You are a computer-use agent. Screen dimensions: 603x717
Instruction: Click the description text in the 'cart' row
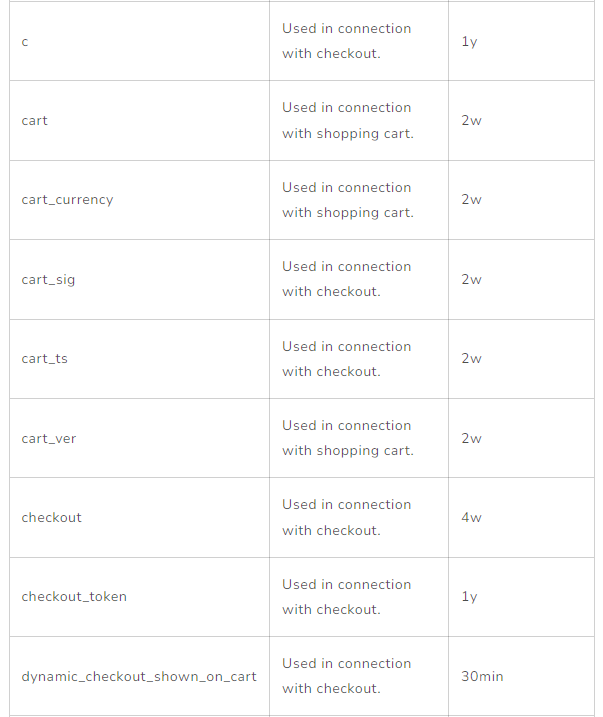point(347,121)
